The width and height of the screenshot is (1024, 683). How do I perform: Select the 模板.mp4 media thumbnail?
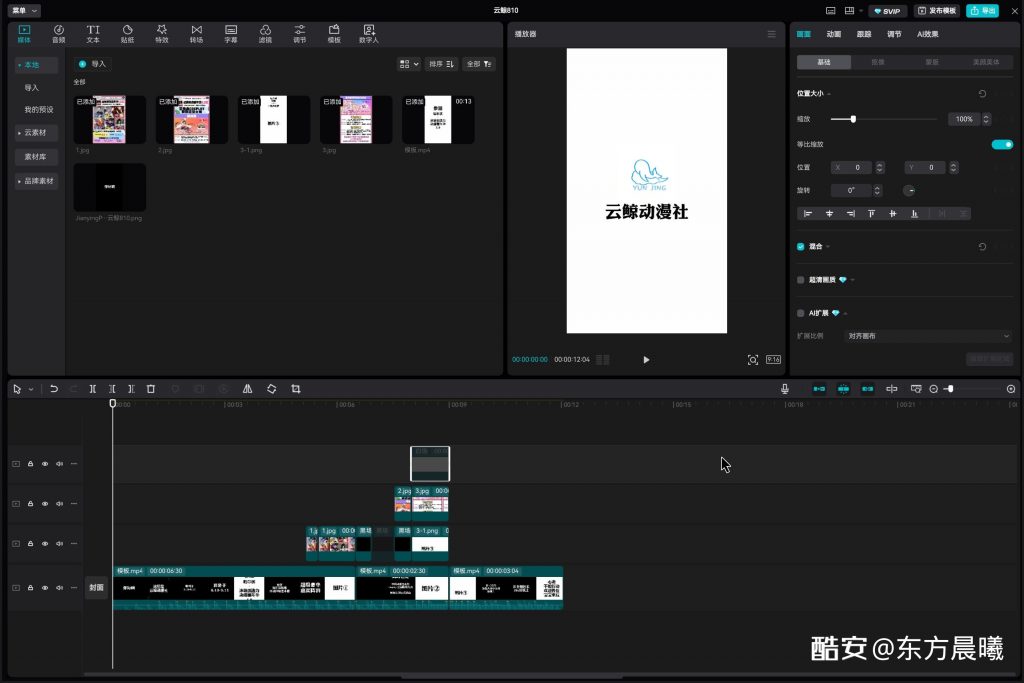pos(438,119)
